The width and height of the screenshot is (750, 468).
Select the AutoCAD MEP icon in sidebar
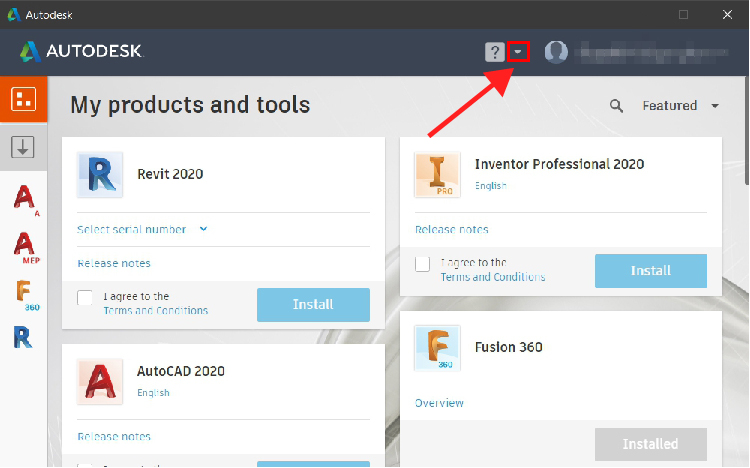(x=25, y=244)
